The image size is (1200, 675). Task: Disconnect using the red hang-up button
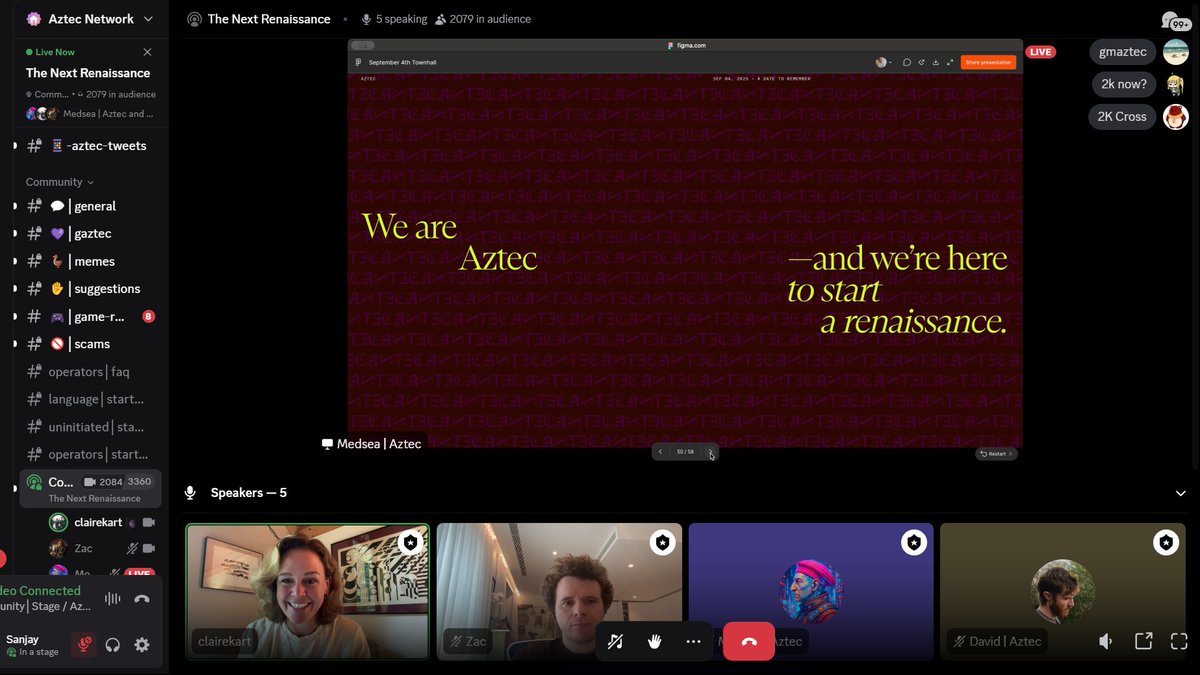tap(748, 641)
